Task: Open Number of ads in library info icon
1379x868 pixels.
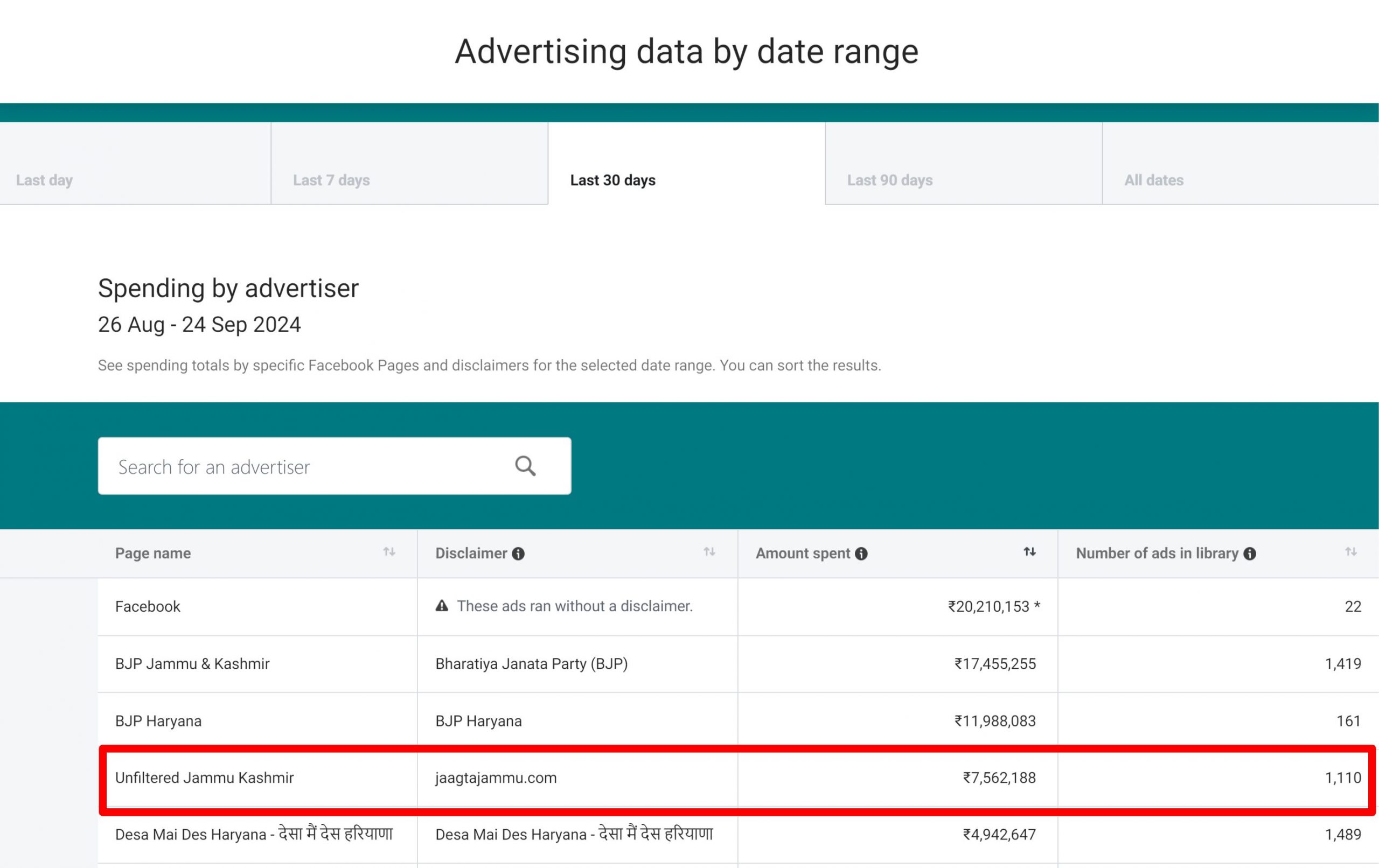Action: 1250,554
